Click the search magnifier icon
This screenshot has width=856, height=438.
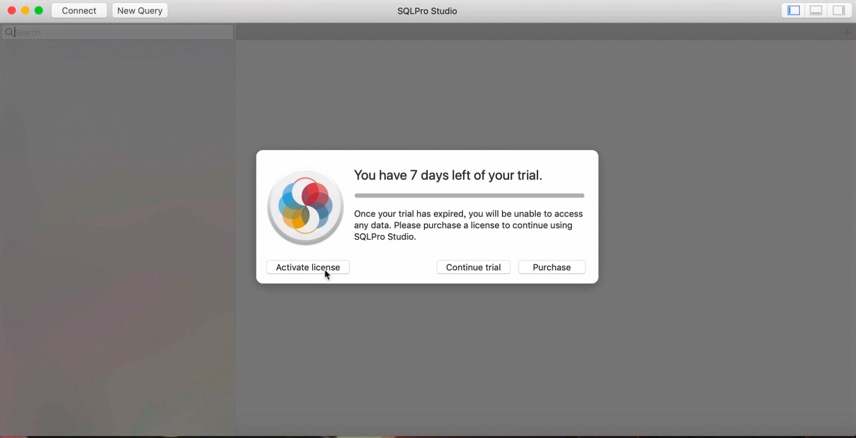[x=9, y=32]
